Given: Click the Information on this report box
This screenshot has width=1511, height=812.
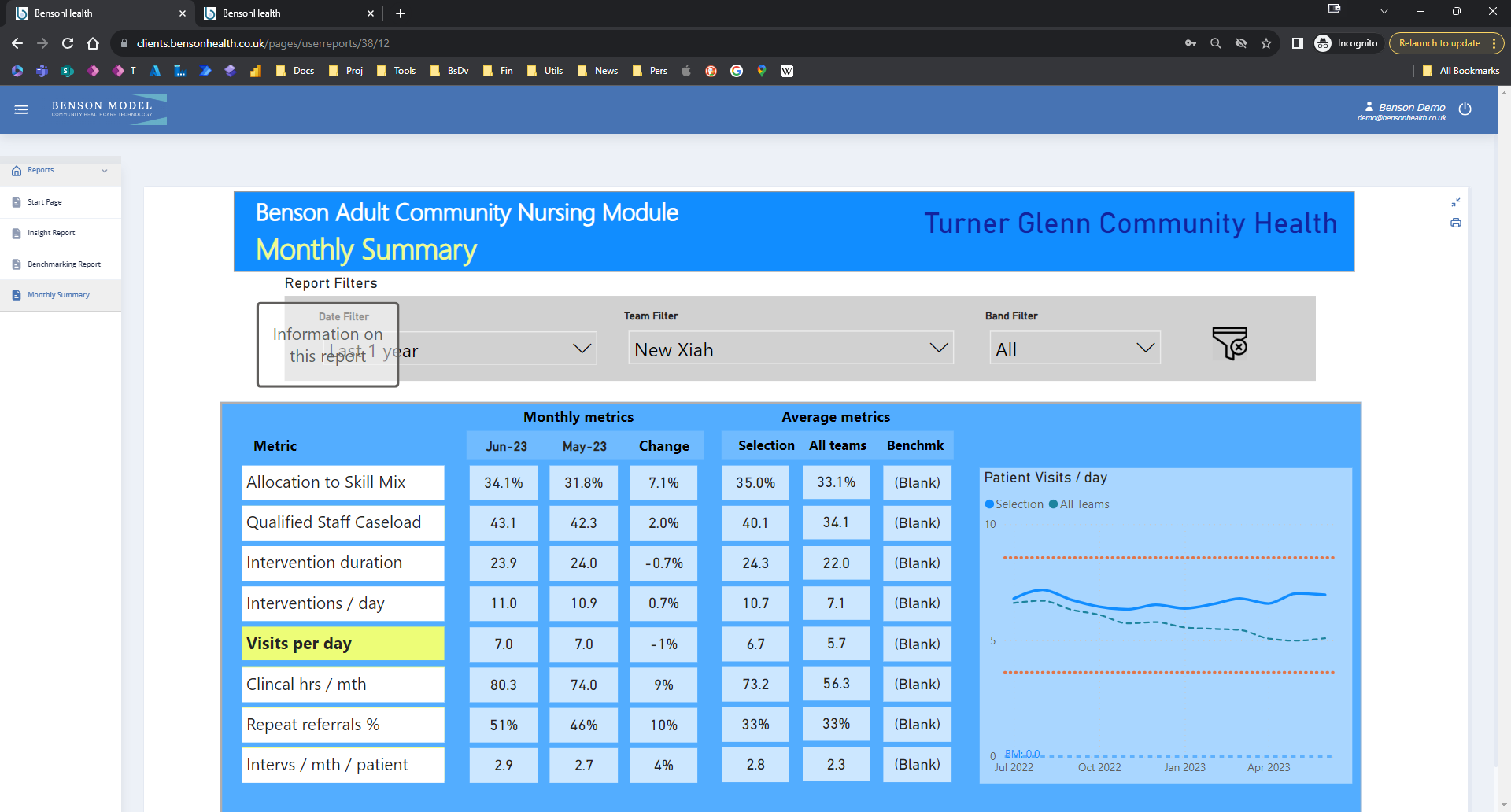Looking at the screenshot, I should (327, 345).
